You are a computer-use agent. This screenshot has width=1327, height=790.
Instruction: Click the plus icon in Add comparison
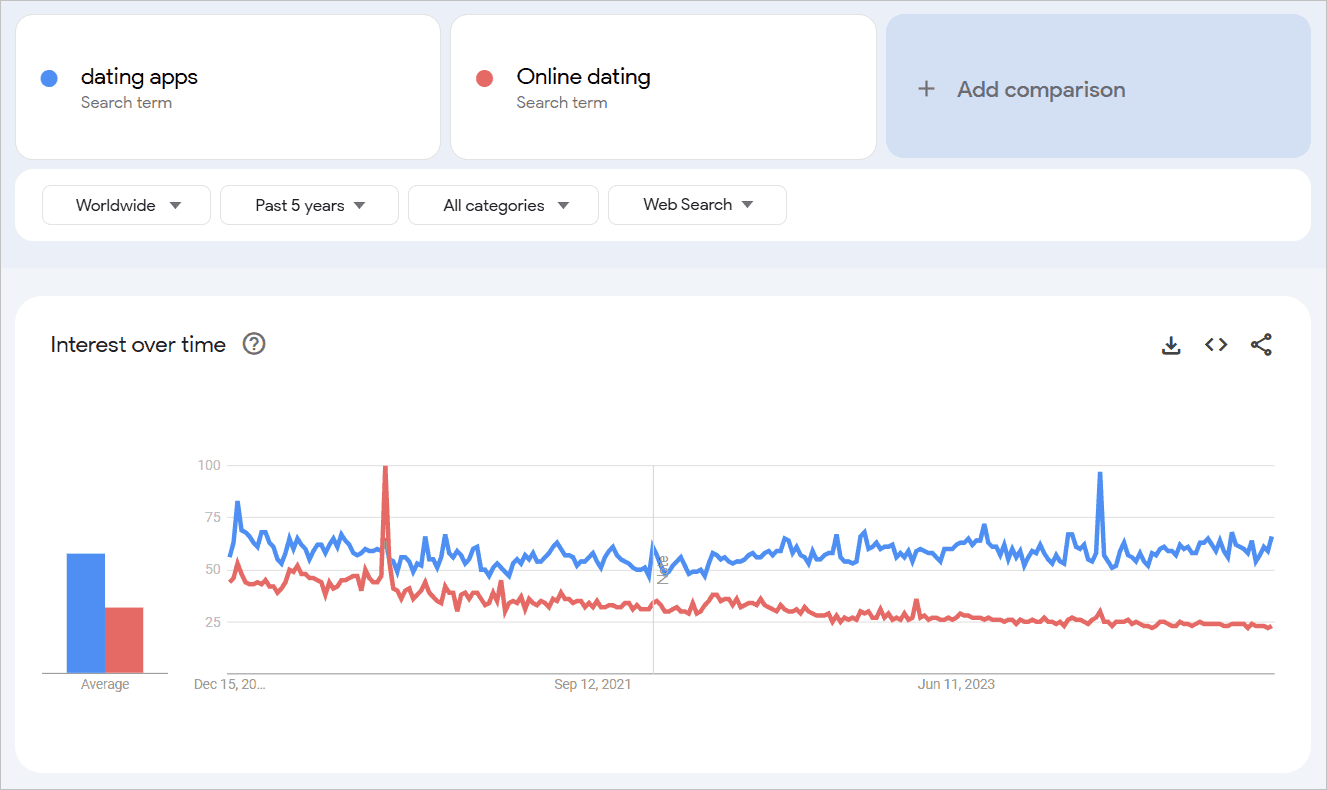[926, 89]
